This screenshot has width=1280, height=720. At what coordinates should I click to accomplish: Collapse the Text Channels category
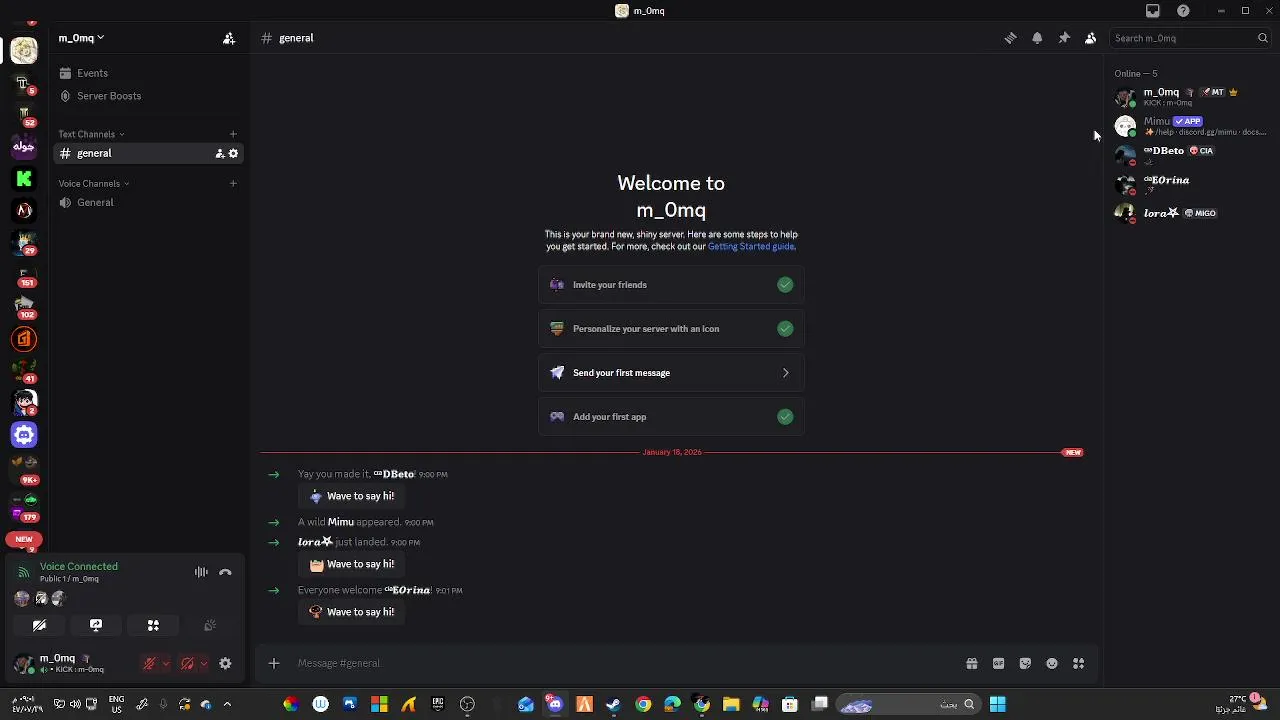click(x=91, y=134)
